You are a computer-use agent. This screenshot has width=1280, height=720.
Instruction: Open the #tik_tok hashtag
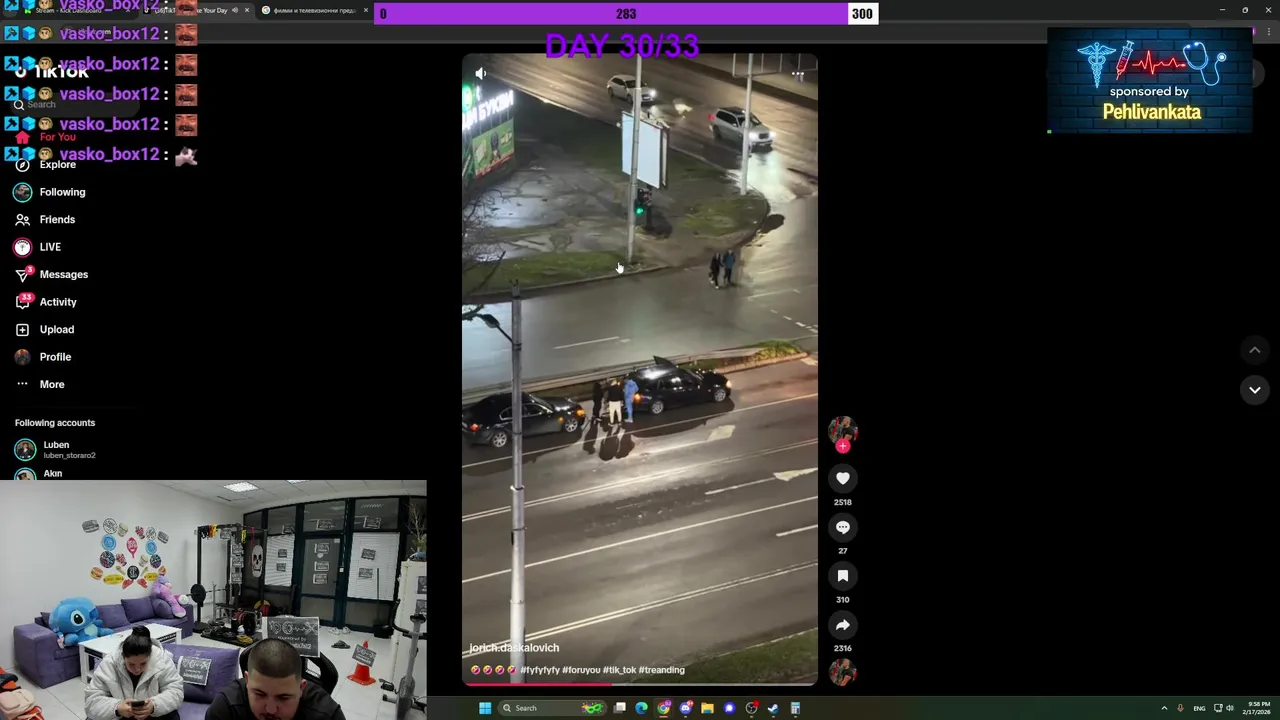(619, 670)
